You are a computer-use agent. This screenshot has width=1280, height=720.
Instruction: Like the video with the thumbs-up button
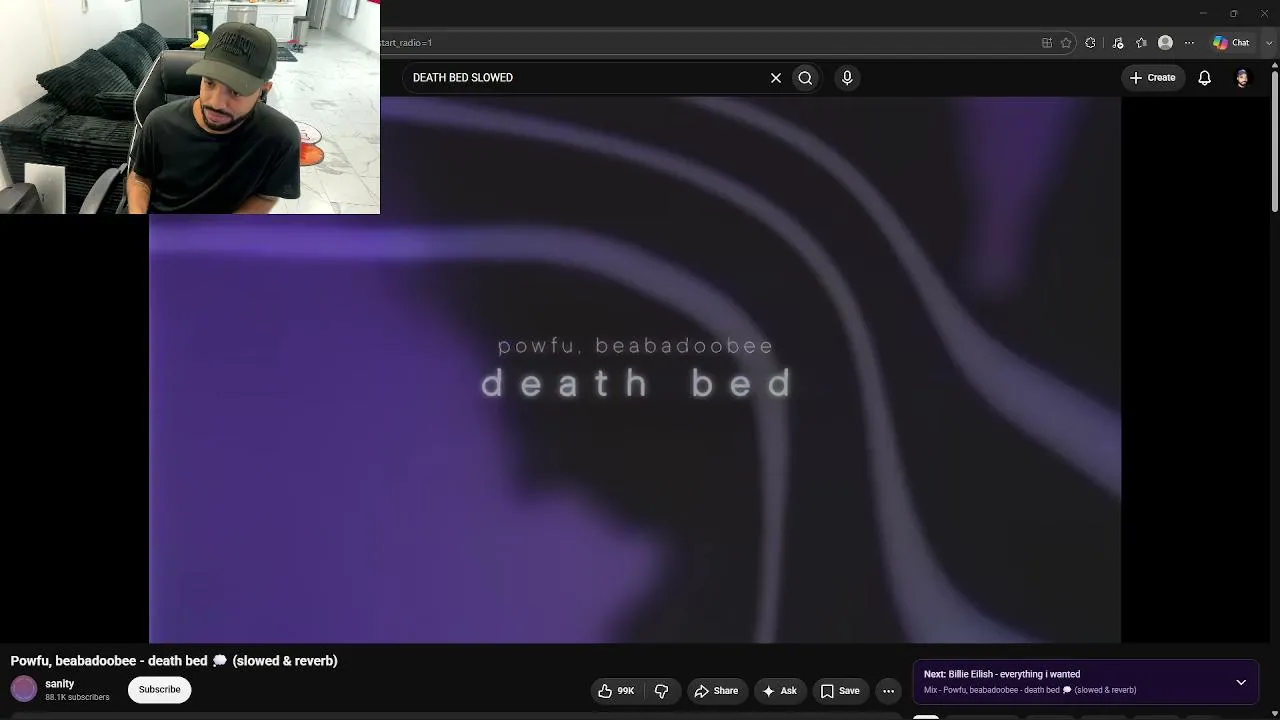(x=616, y=691)
